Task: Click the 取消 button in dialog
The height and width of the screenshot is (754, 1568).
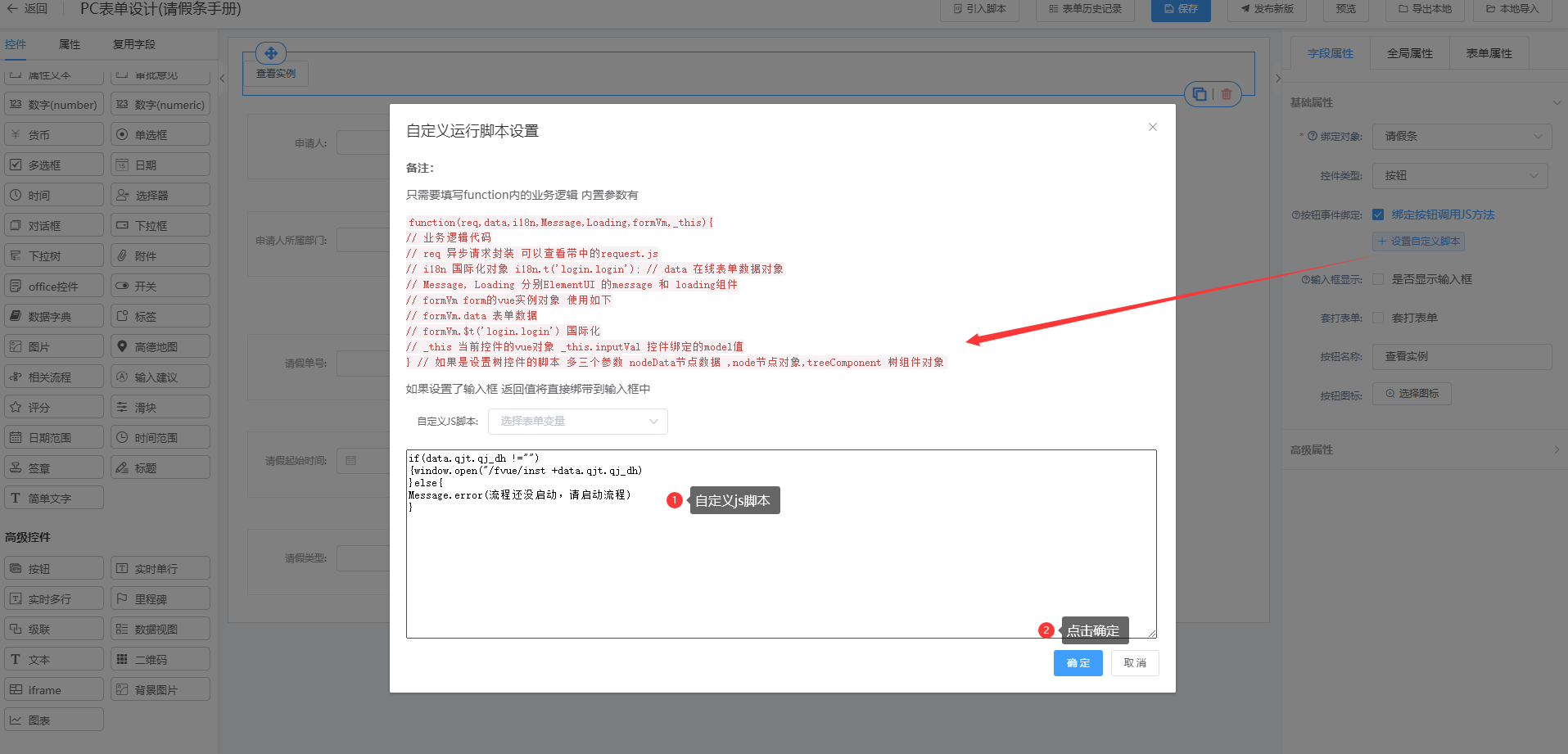Action: 1134,663
